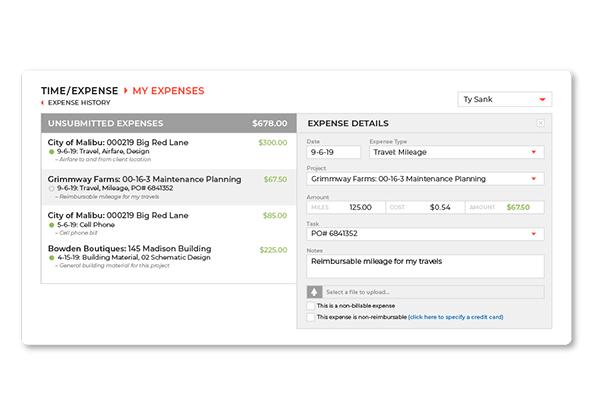Select the Grimmway Farms mileage radio circle

pyautogui.click(x=52, y=188)
